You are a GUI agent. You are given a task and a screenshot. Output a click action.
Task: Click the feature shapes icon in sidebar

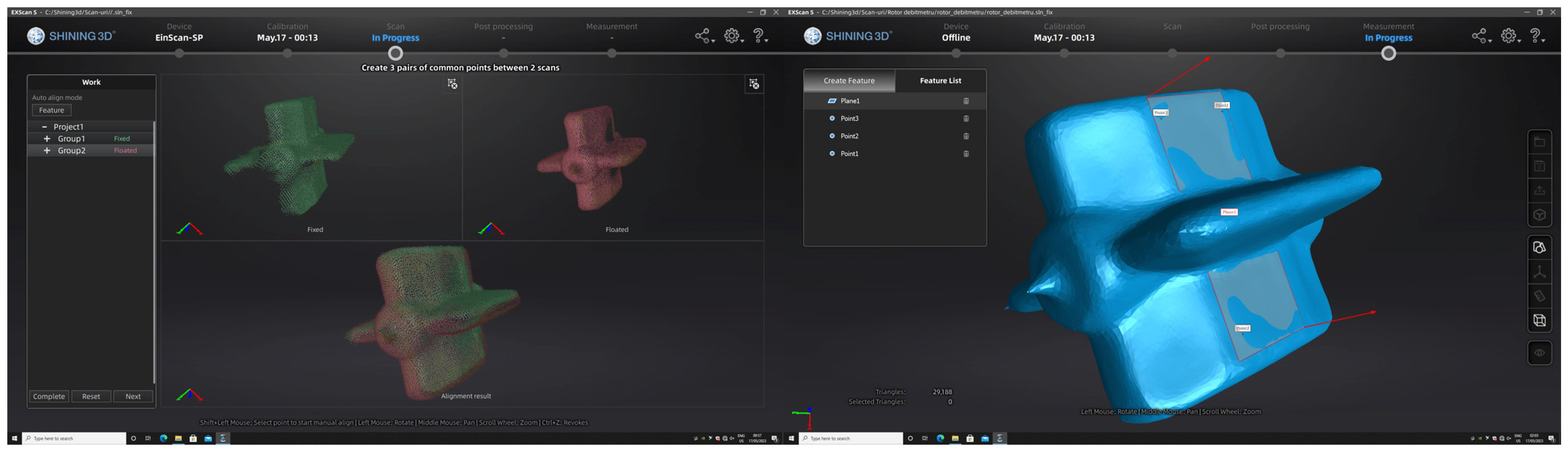(x=1539, y=248)
